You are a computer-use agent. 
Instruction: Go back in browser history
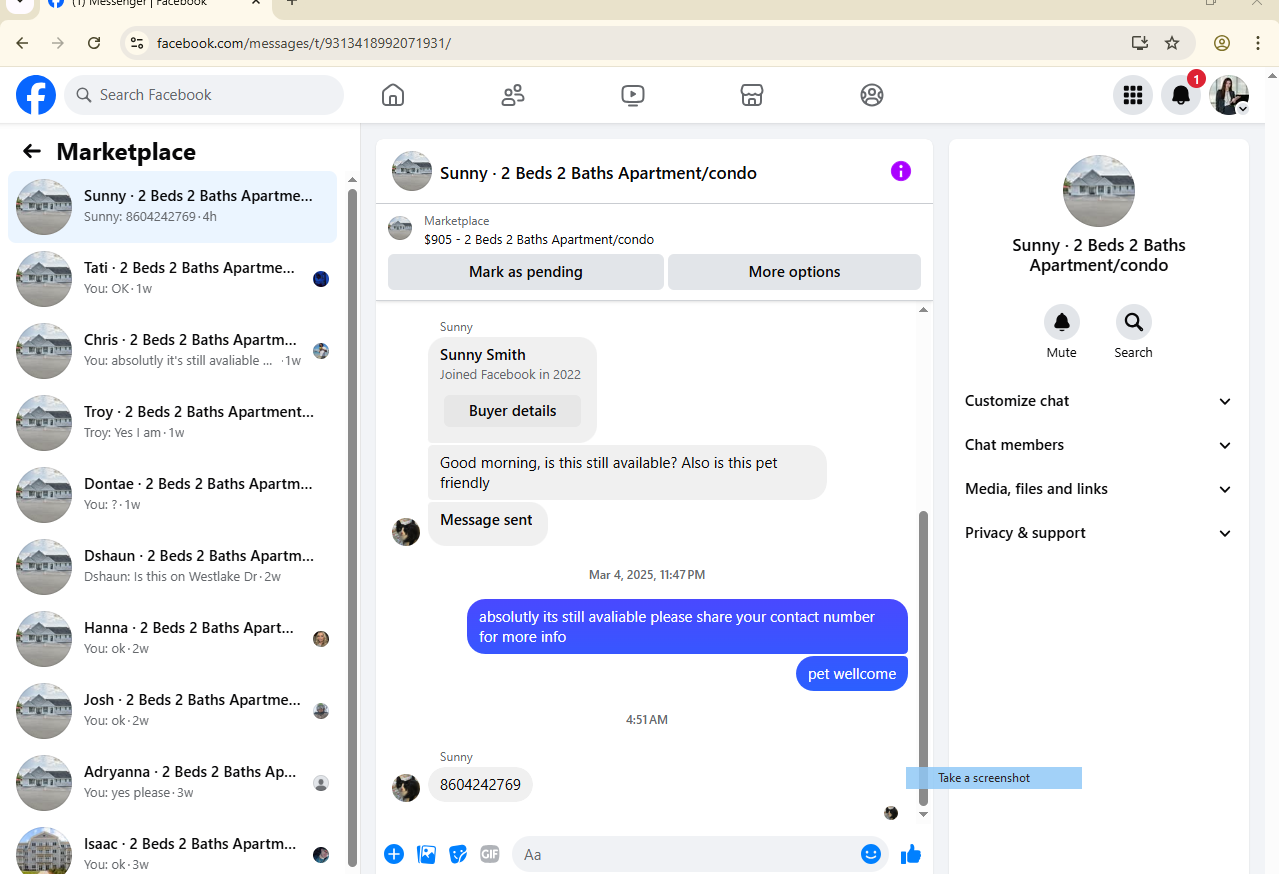coord(22,43)
